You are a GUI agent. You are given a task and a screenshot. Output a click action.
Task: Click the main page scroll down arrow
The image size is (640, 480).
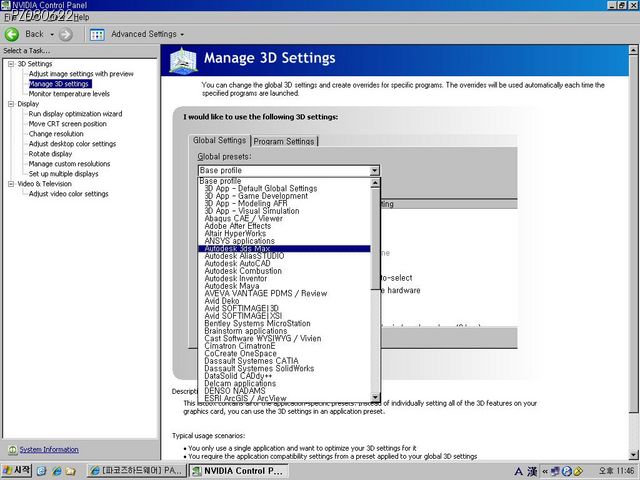pos(633,455)
